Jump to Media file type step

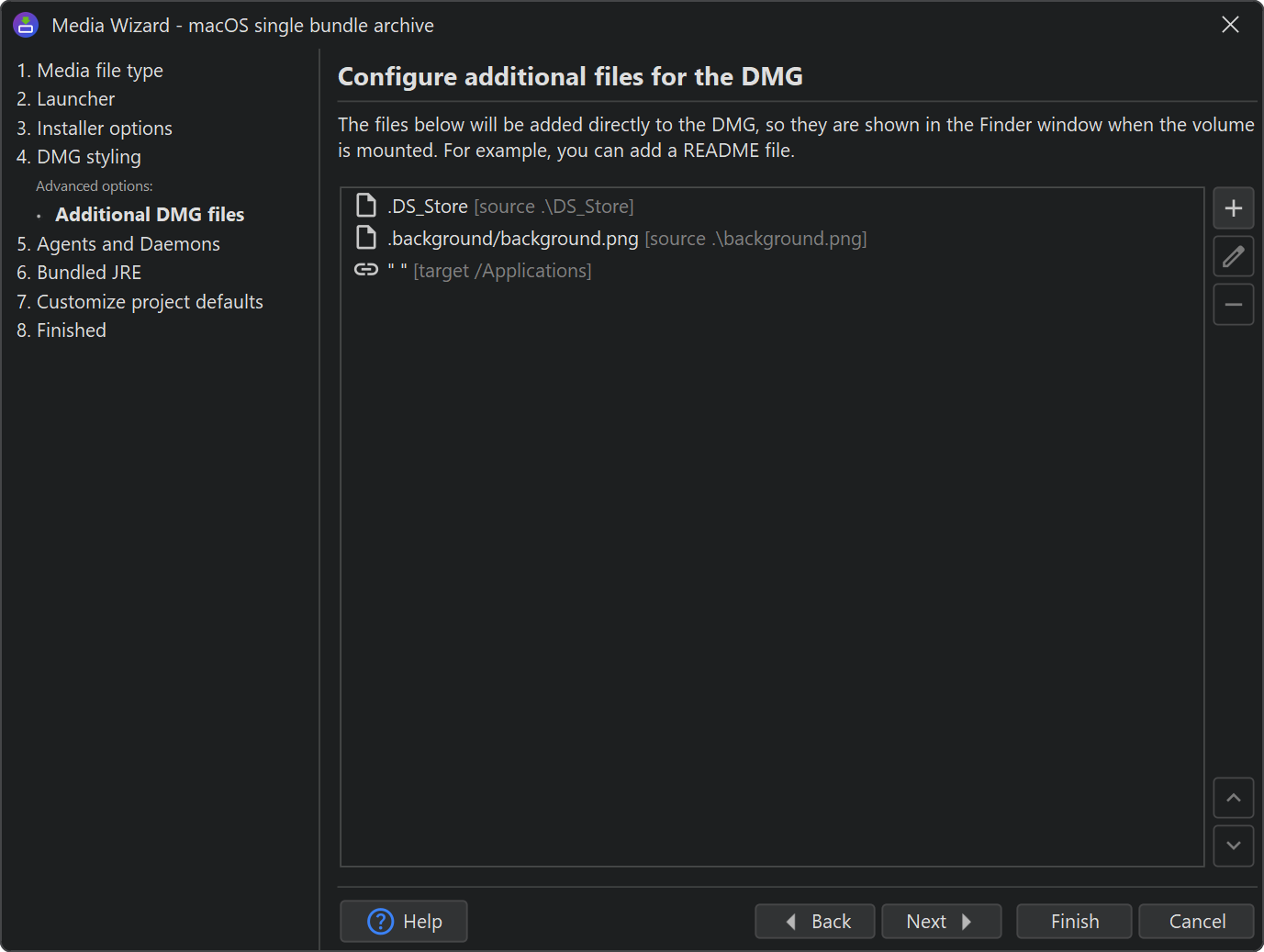(90, 71)
